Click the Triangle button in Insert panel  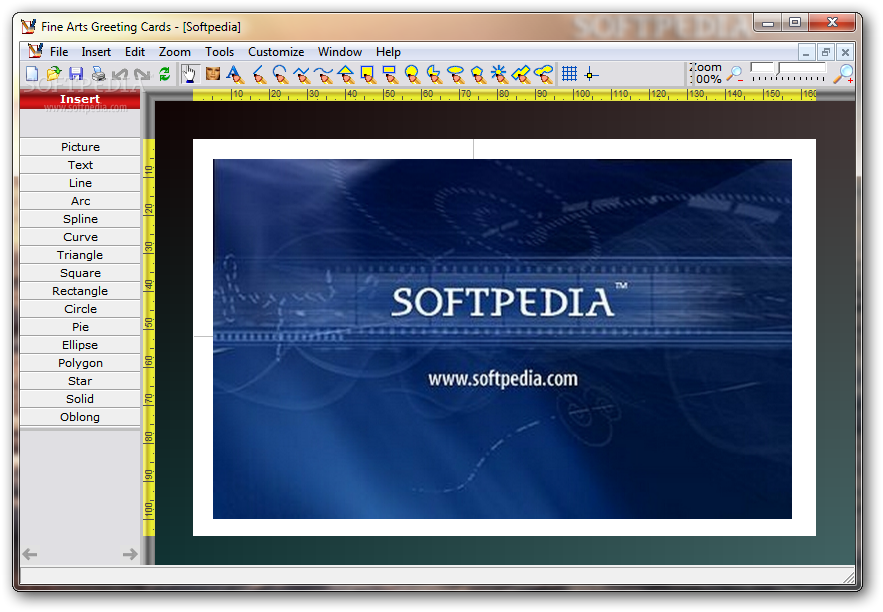tap(80, 255)
